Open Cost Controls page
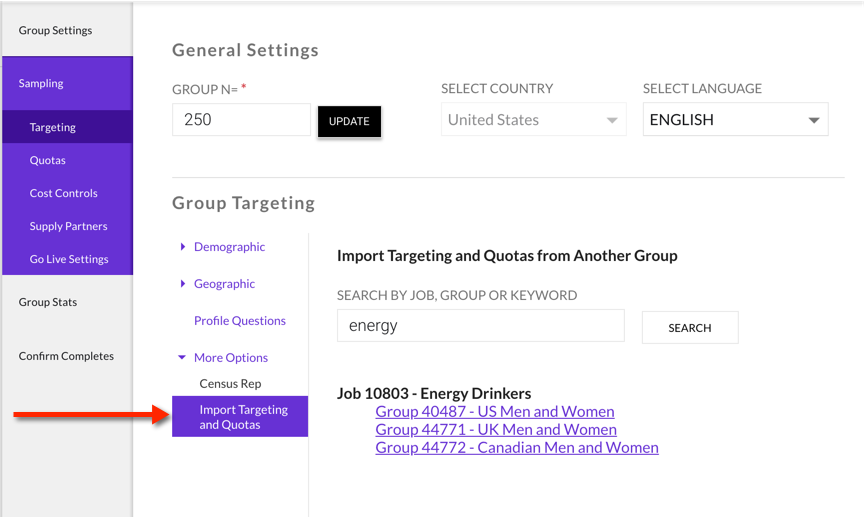865x517 pixels. (64, 193)
